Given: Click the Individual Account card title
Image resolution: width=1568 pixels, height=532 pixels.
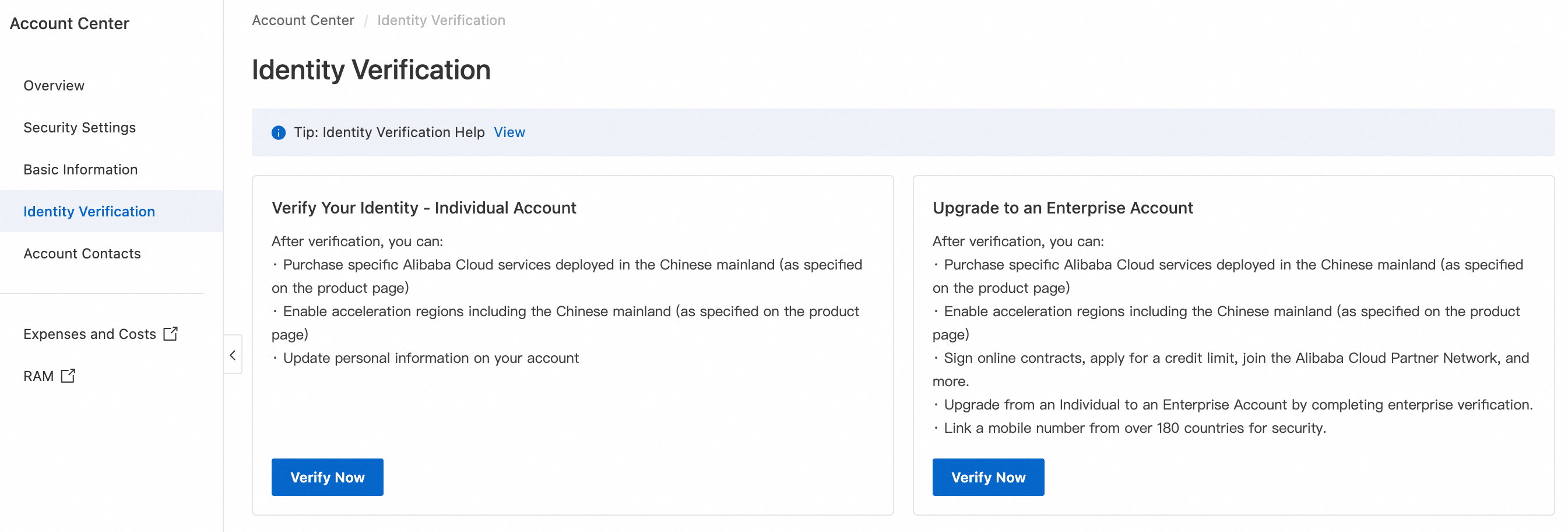Looking at the screenshot, I should [x=424, y=208].
